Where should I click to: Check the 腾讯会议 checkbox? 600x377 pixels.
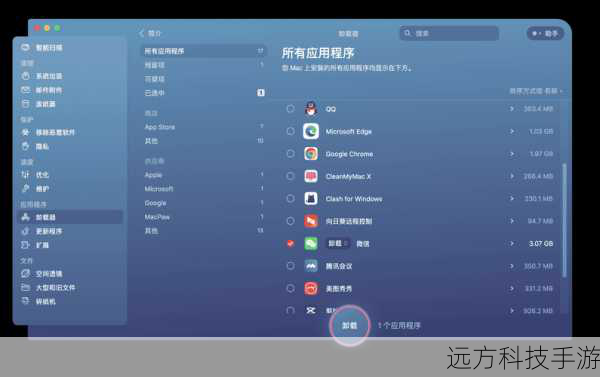click(x=290, y=266)
